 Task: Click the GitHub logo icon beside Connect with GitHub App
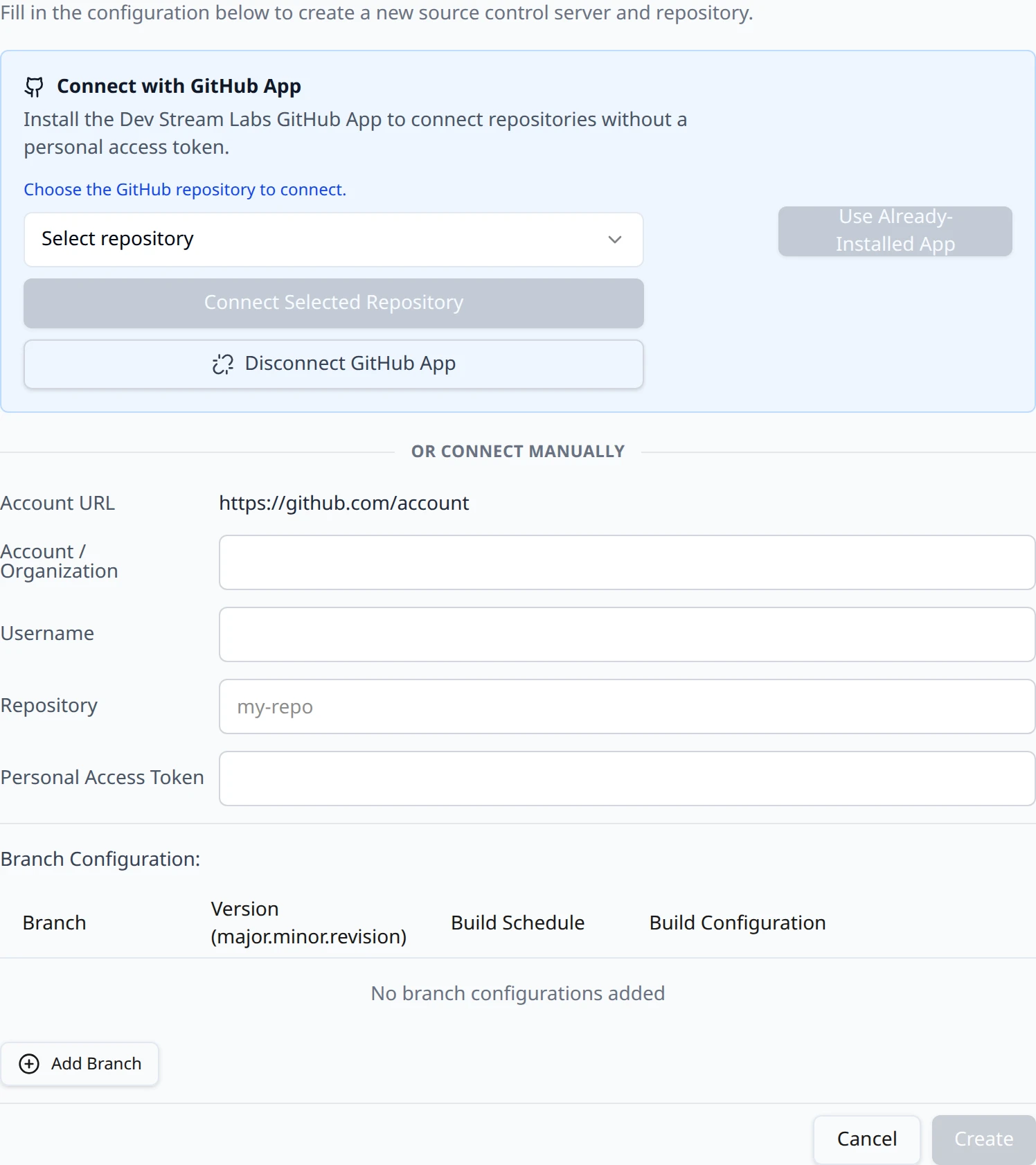(34, 87)
